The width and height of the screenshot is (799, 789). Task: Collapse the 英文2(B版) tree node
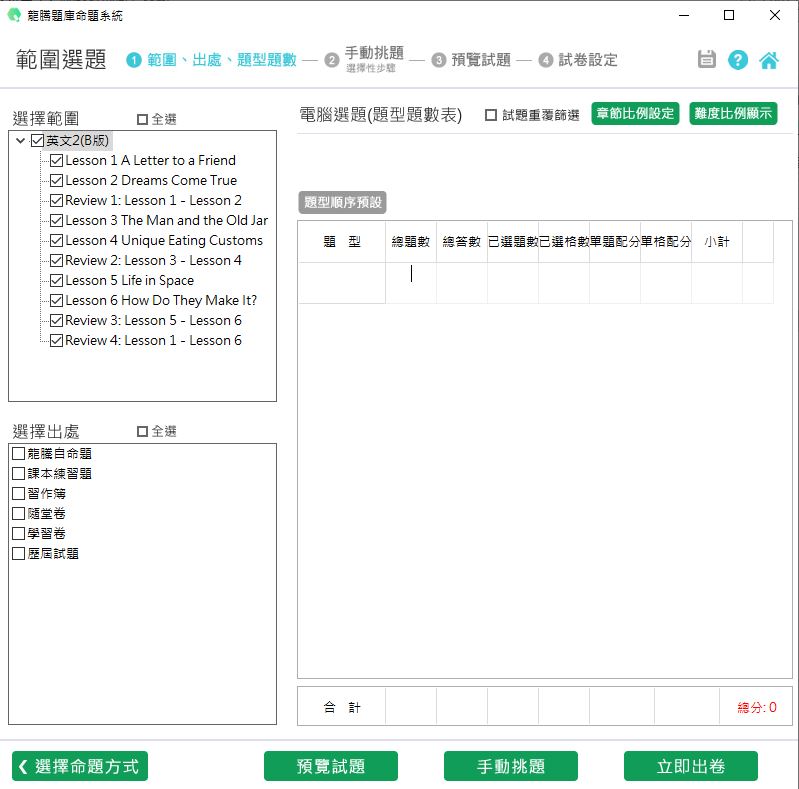[x=20, y=140]
